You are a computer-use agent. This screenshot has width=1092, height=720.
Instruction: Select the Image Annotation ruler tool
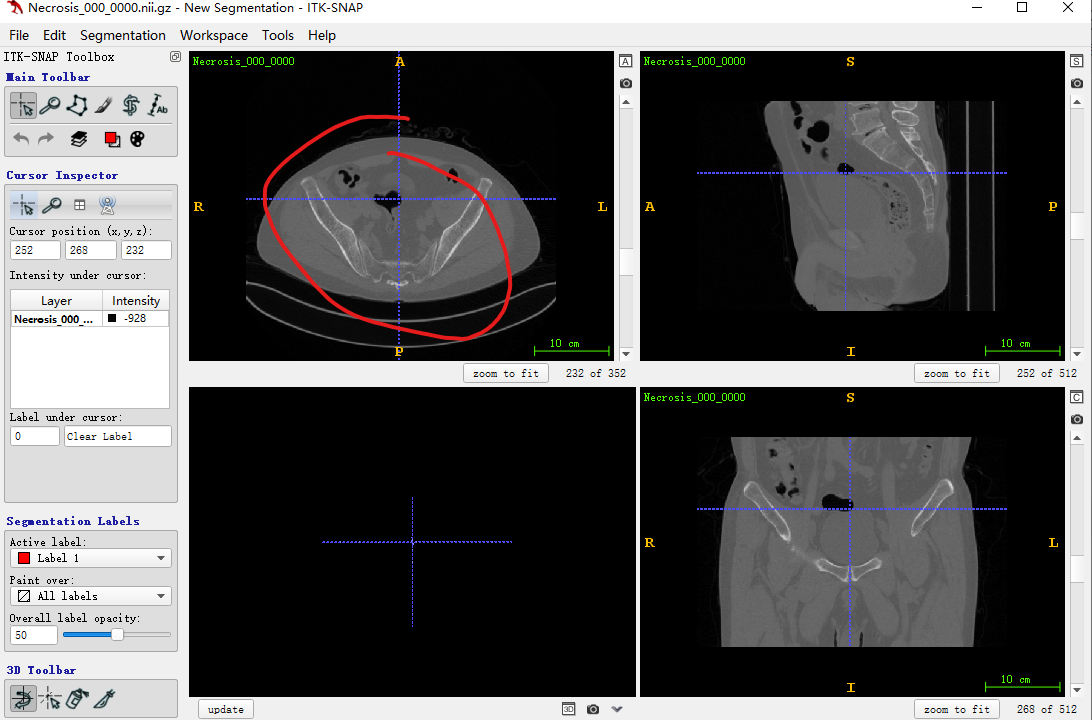(158, 106)
